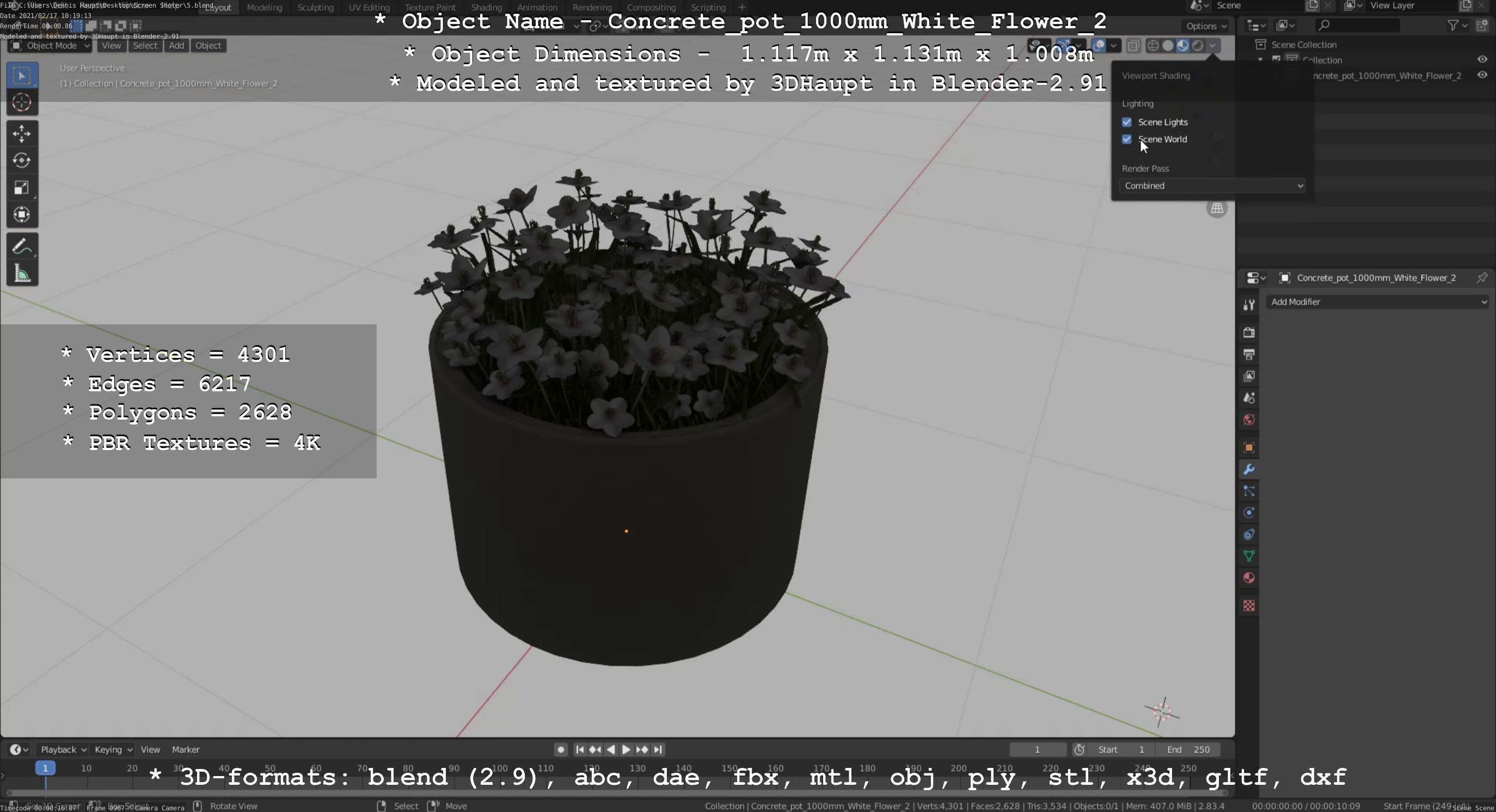Viewport: 1496px width, 812px height.
Task: Toggle auto keying record button
Action: (x=560, y=750)
